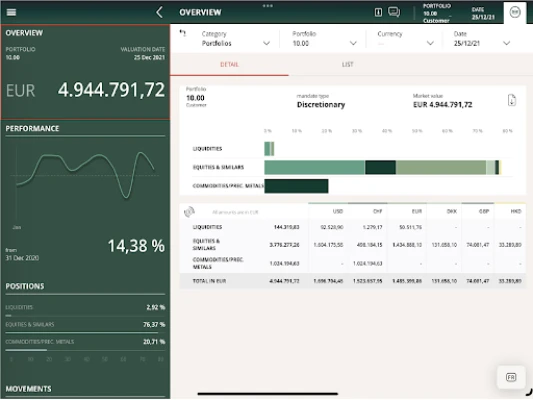Click the FR language icon button
The image size is (533, 400).
pos(511,377)
